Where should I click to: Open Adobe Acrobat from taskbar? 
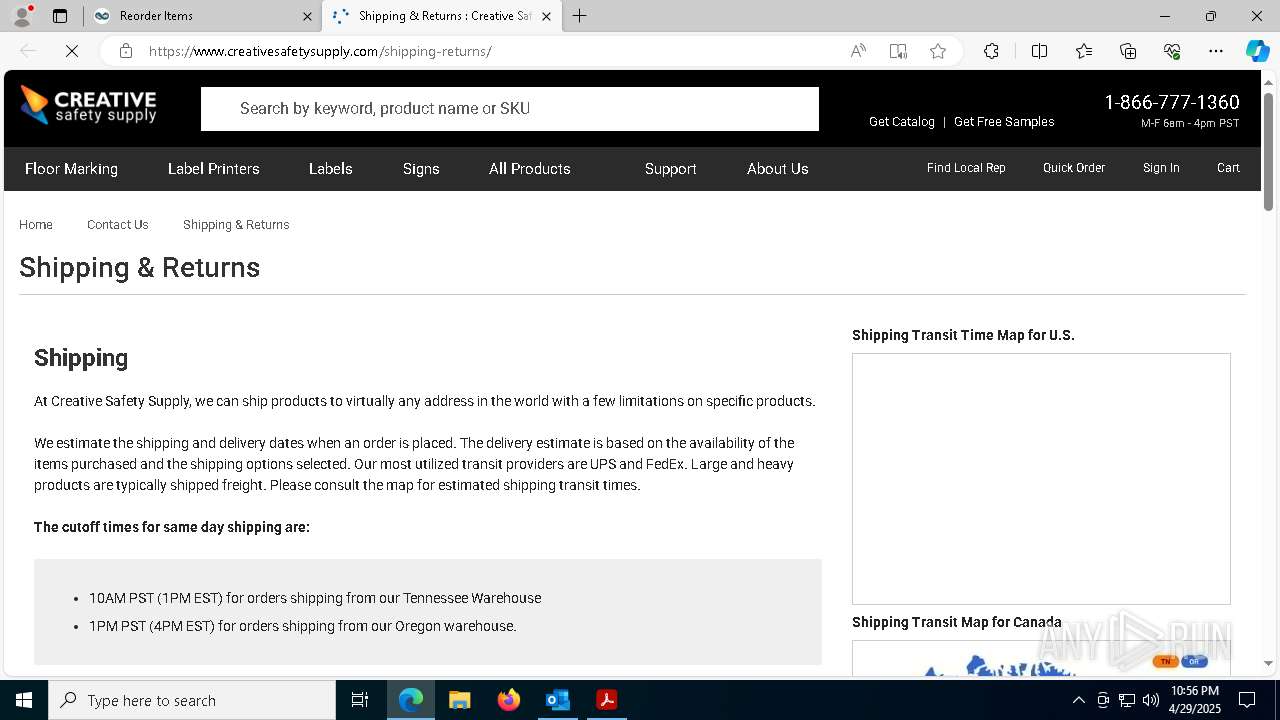606,700
